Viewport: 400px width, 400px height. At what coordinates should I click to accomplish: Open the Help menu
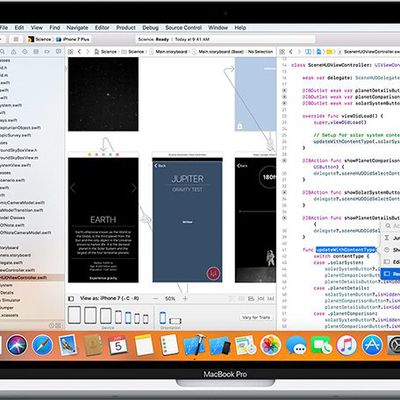[x=240, y=28]
